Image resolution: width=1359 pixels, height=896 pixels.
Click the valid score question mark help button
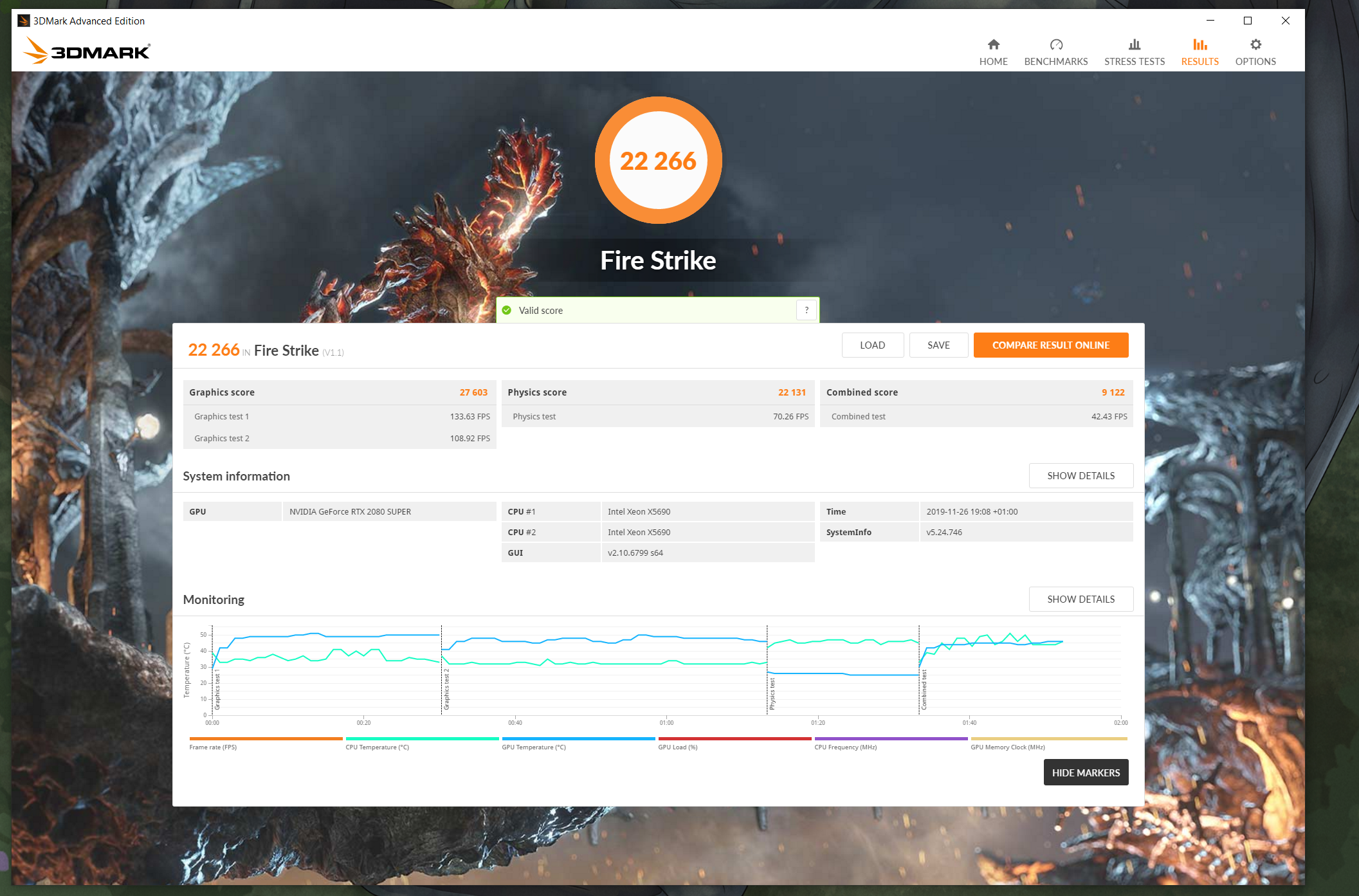click(x=807, y=310)
